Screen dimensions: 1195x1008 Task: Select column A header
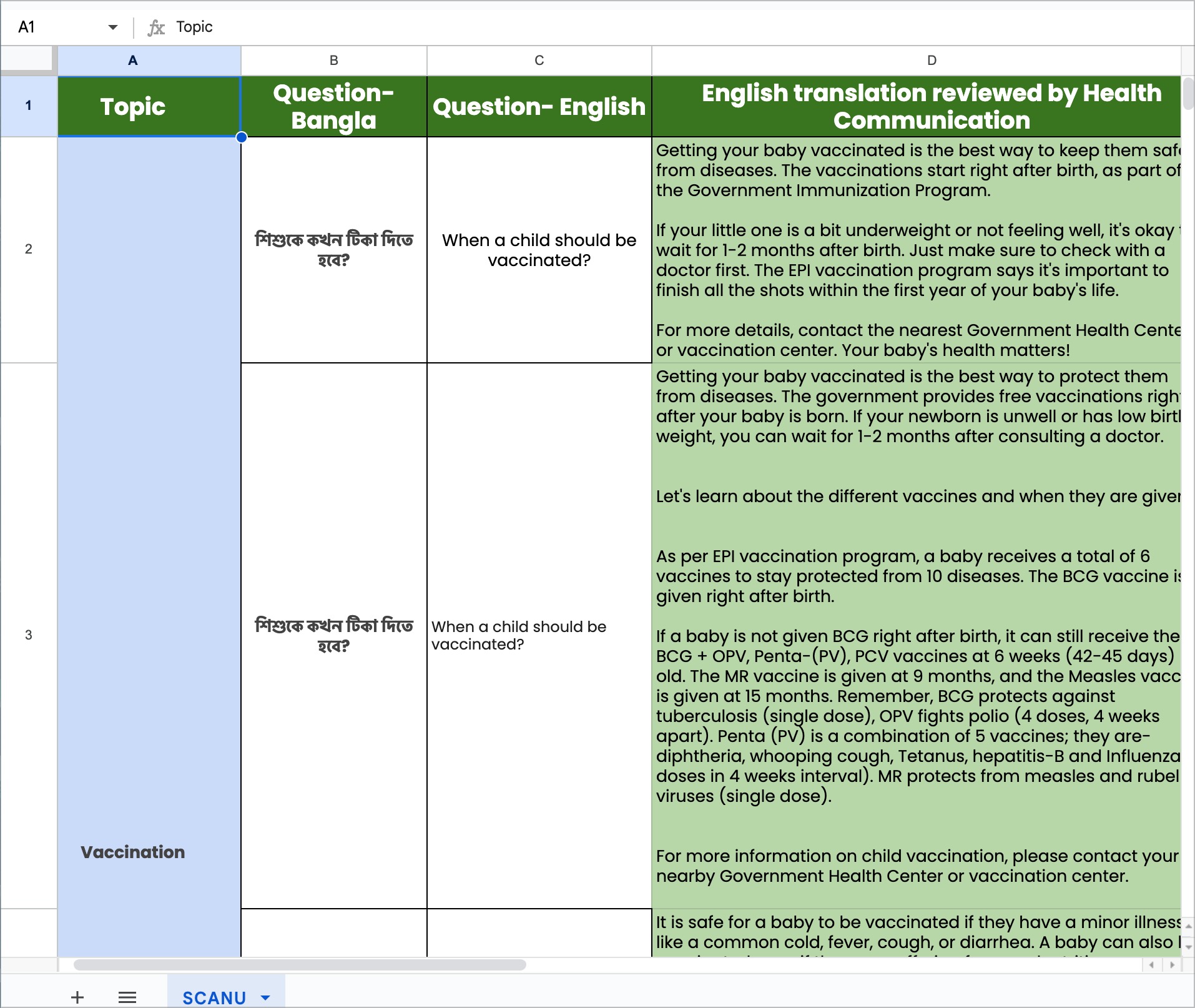tap(149, 61)
